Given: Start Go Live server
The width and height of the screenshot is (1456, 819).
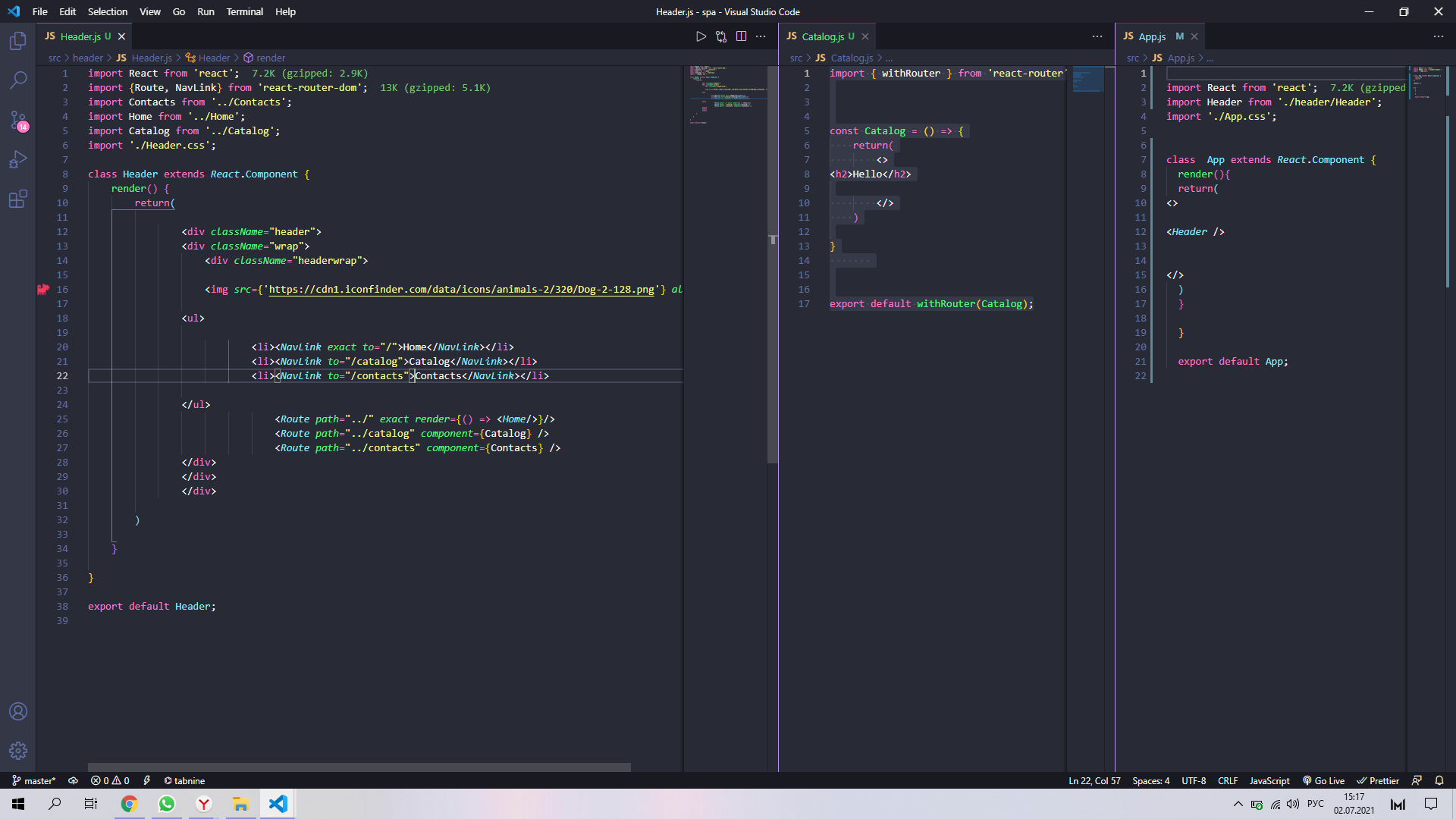Looking at the screenshot, I should (1323, 780).
